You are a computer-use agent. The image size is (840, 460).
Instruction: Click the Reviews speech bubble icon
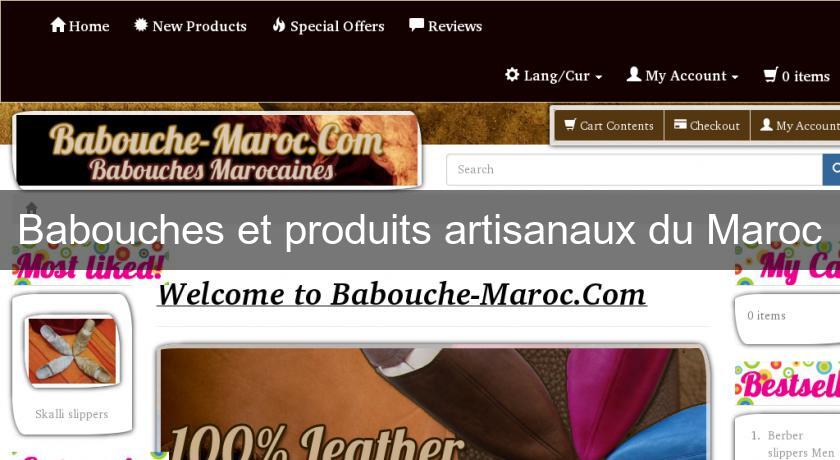coord(416,25)
